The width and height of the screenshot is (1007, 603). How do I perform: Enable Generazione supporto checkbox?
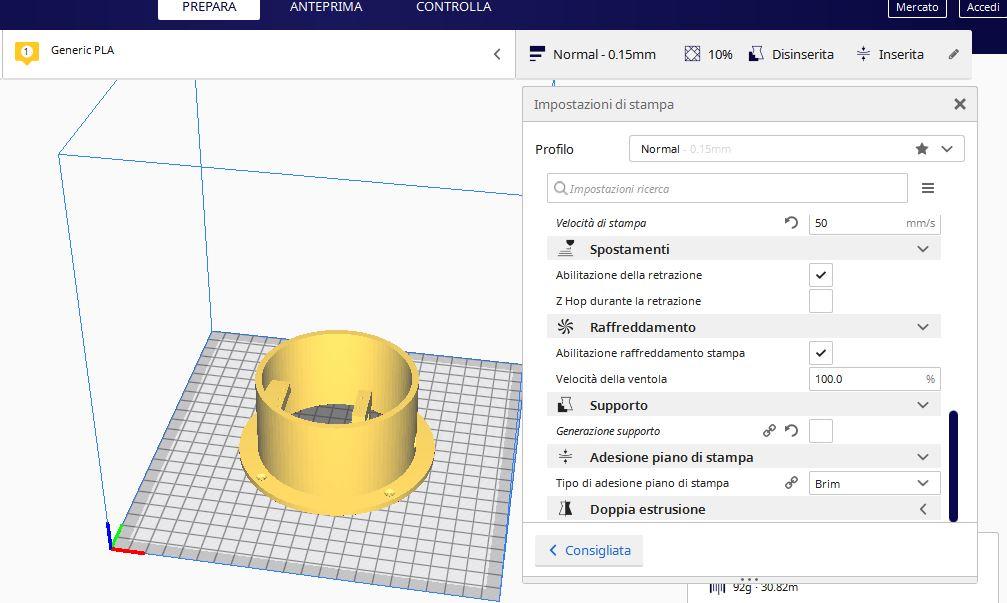[x=820, y=431]
